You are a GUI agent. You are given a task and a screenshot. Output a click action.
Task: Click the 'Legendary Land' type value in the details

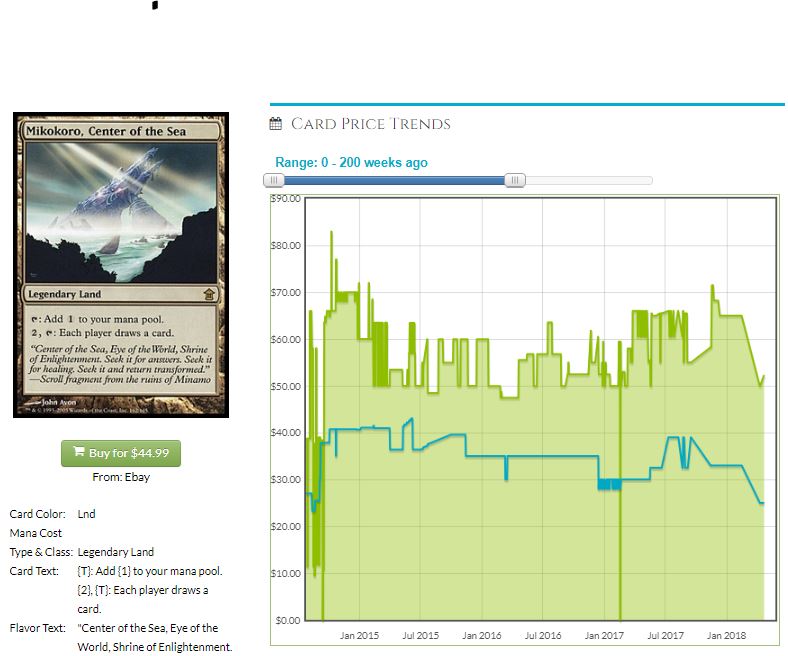pos(116,552)
